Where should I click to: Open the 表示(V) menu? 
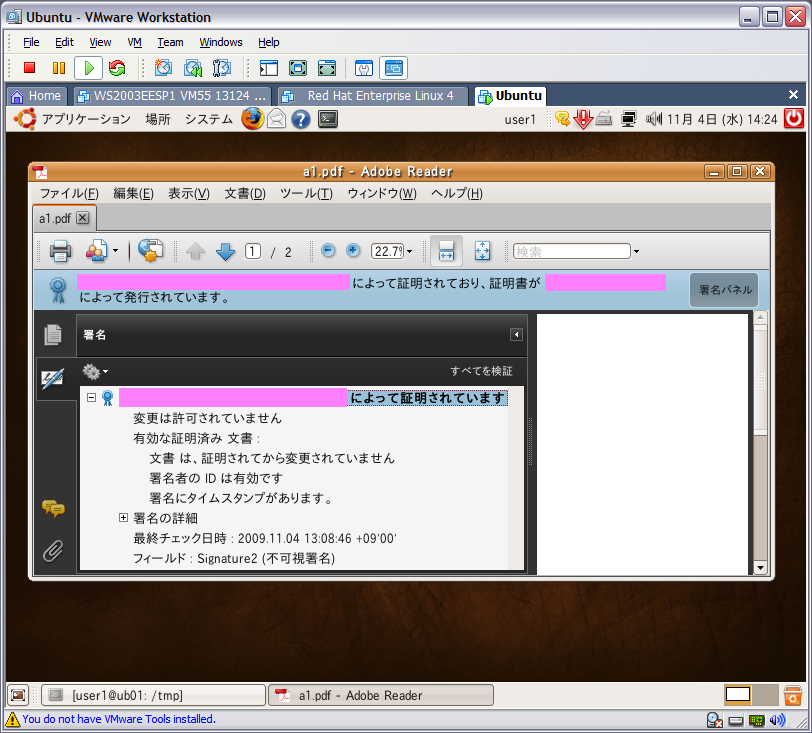tap(189, 194)
